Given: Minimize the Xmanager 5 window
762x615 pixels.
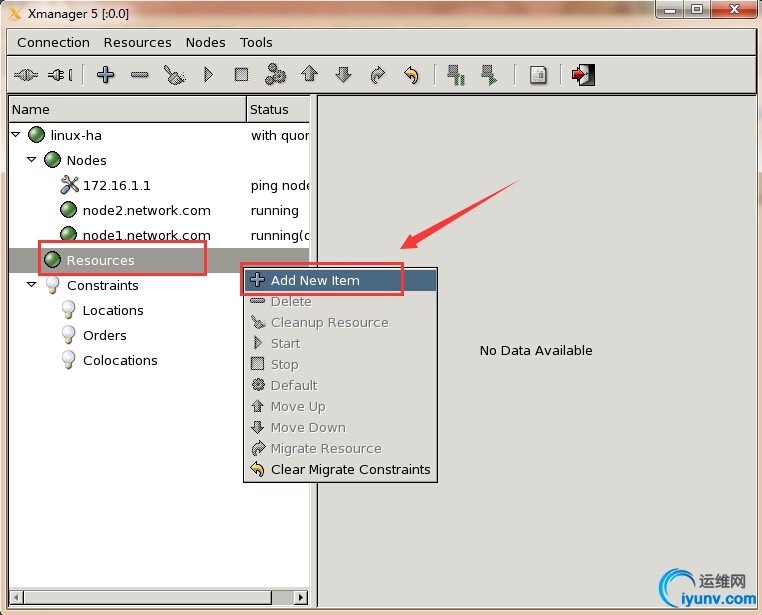Looking at the screenshot, I should click(x=670, y=9).
